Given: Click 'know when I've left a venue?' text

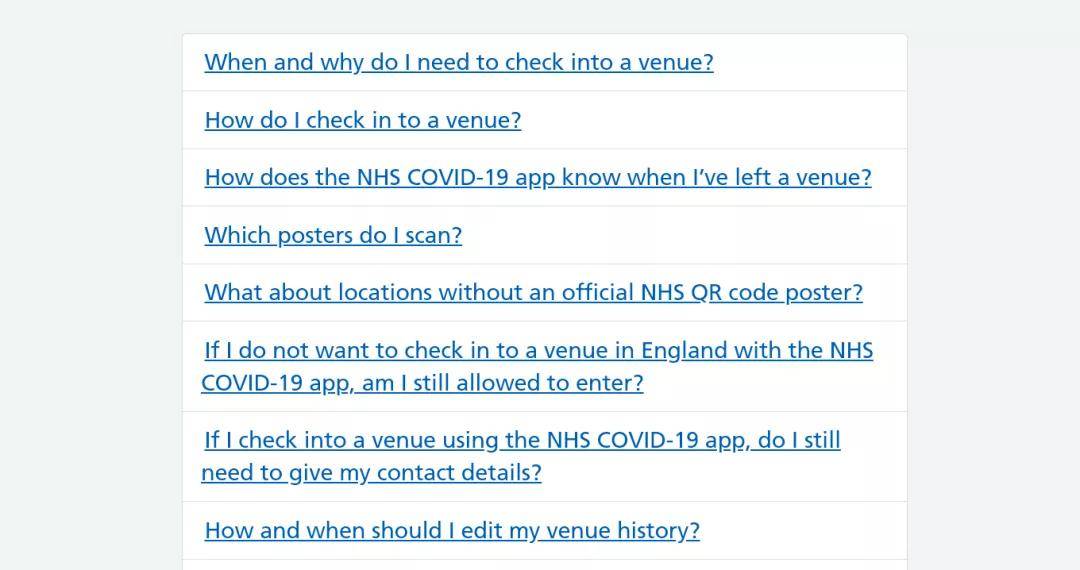Looking at the screenshot, I should [x=716, y=178].
